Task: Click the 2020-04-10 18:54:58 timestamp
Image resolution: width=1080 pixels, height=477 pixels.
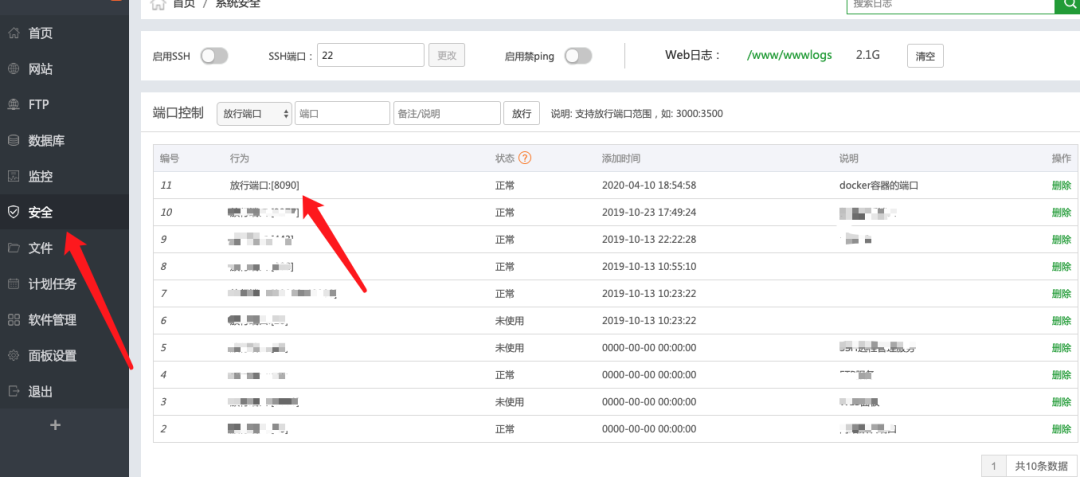Action: (x=649, y=185)
